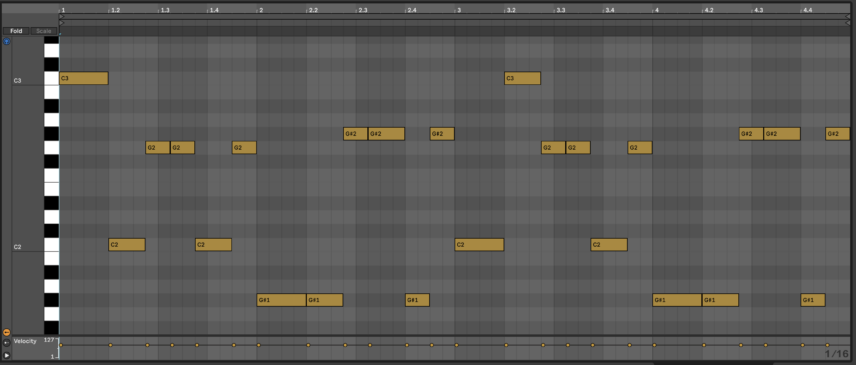Toggle the blue headphone preview icon

pos(7,41)
